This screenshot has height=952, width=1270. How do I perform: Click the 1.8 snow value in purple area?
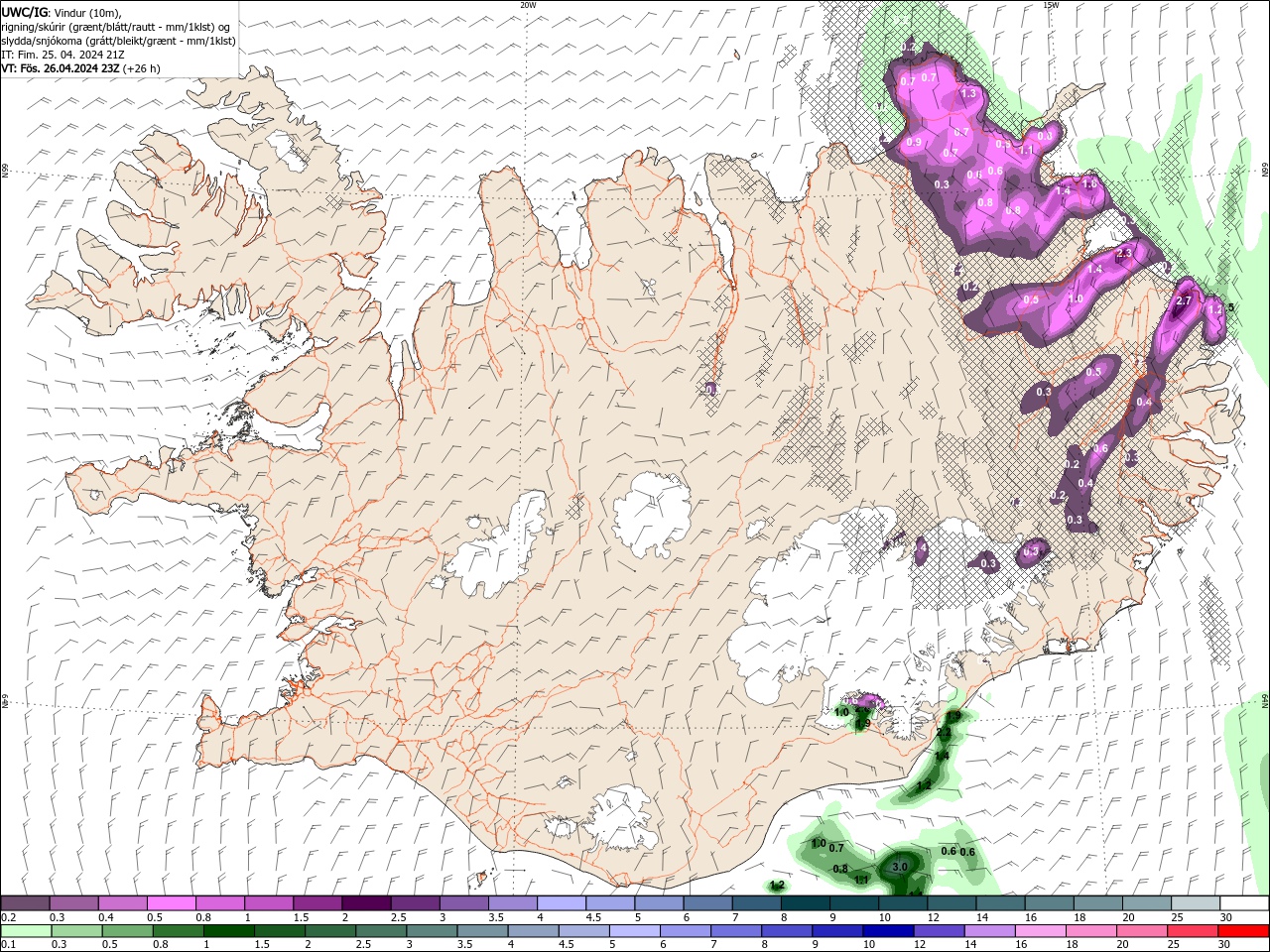coord(1090,184)
